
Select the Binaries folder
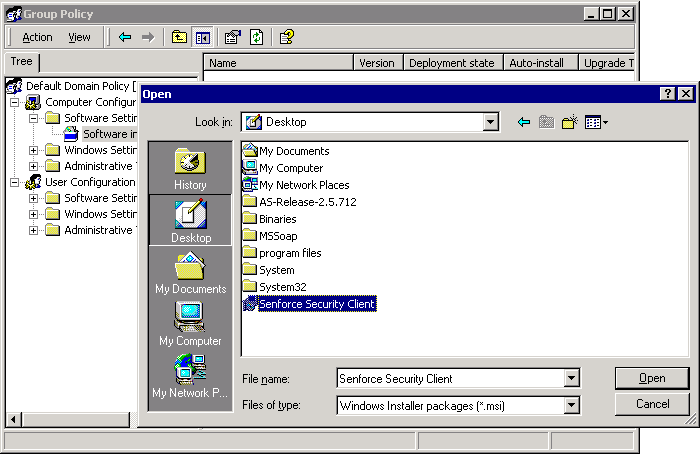pos(270,219)
